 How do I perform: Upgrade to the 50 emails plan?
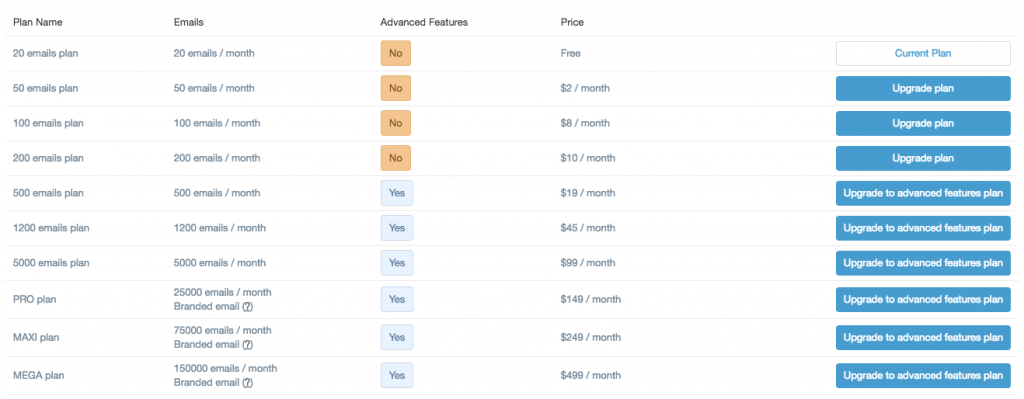(x=923, y=88)
